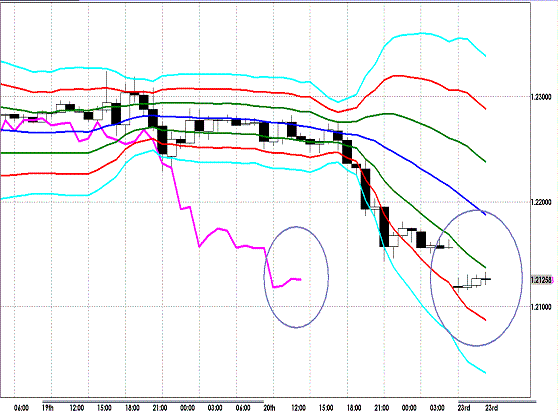Click the 12:00 label just after 20th
The height and width of the screenshot is (414, 558).
[298, 408]
